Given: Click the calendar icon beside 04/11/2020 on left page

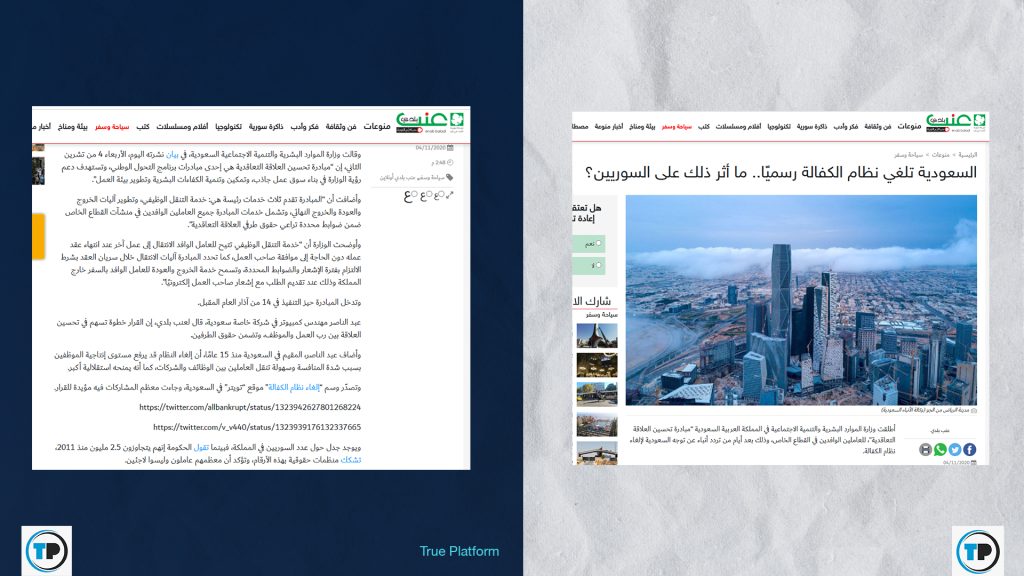Looking at the screenshot, I should [x=450, y=148].
